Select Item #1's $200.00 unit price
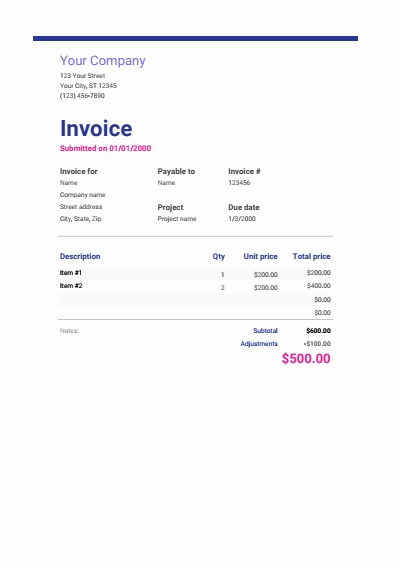Viewport: 400px width, 566px height. point(266,275)
